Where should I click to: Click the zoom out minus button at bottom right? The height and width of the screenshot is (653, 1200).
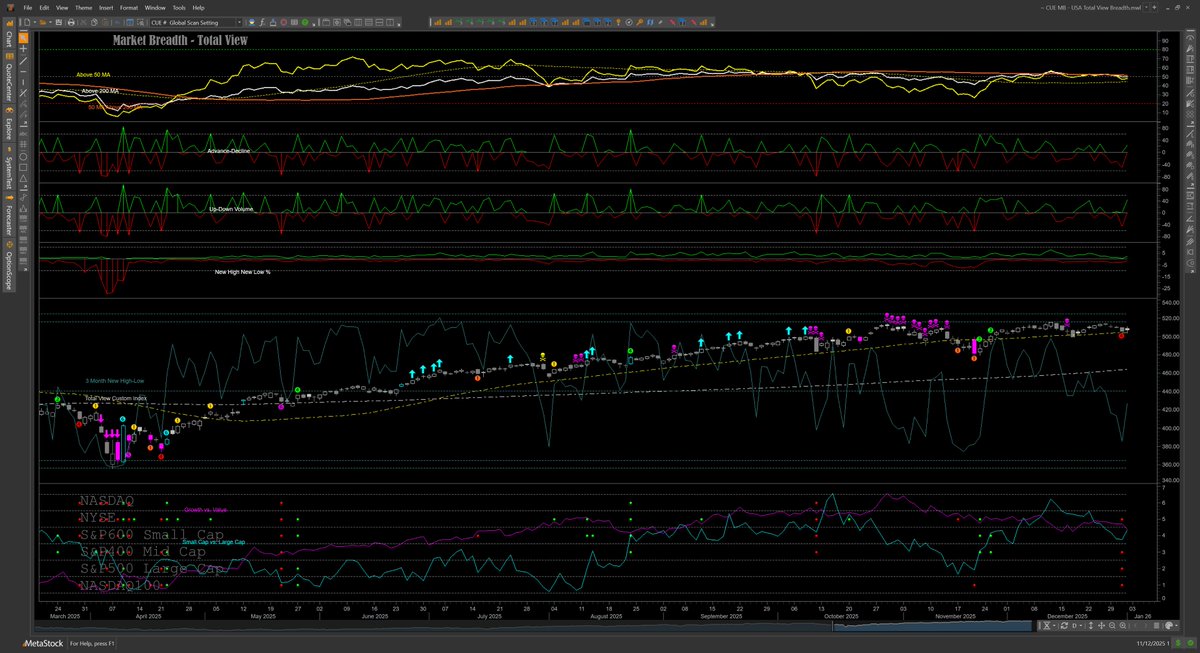point(1112,626)
